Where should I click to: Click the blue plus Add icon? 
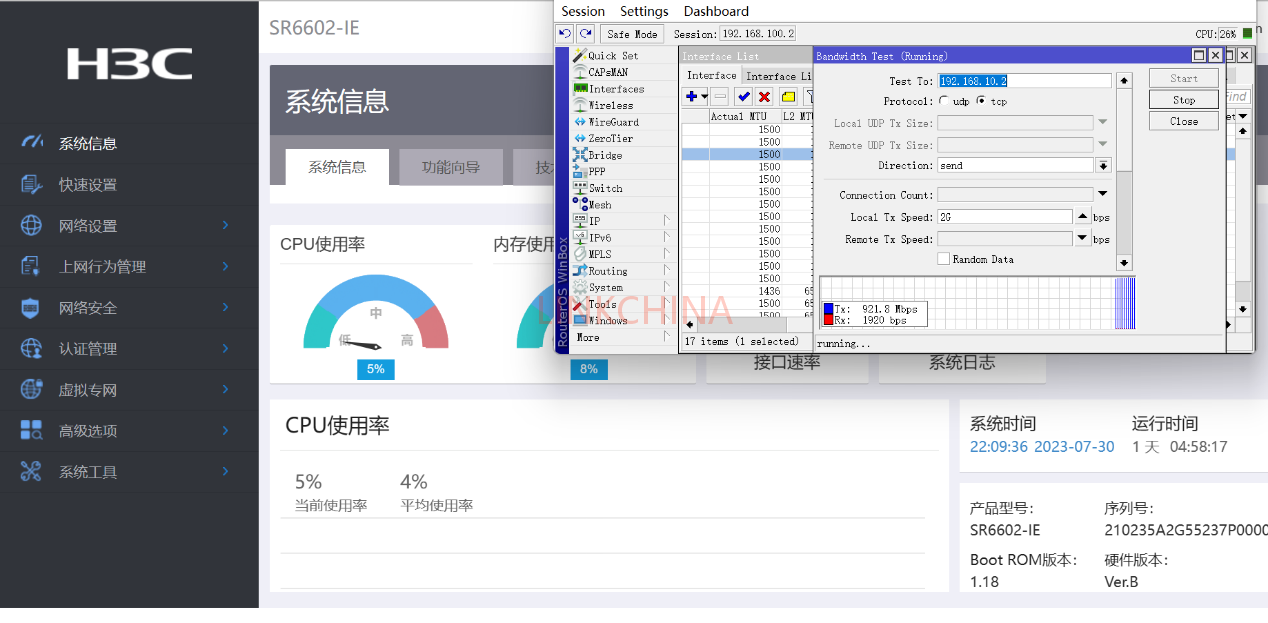tap(691, 96)
